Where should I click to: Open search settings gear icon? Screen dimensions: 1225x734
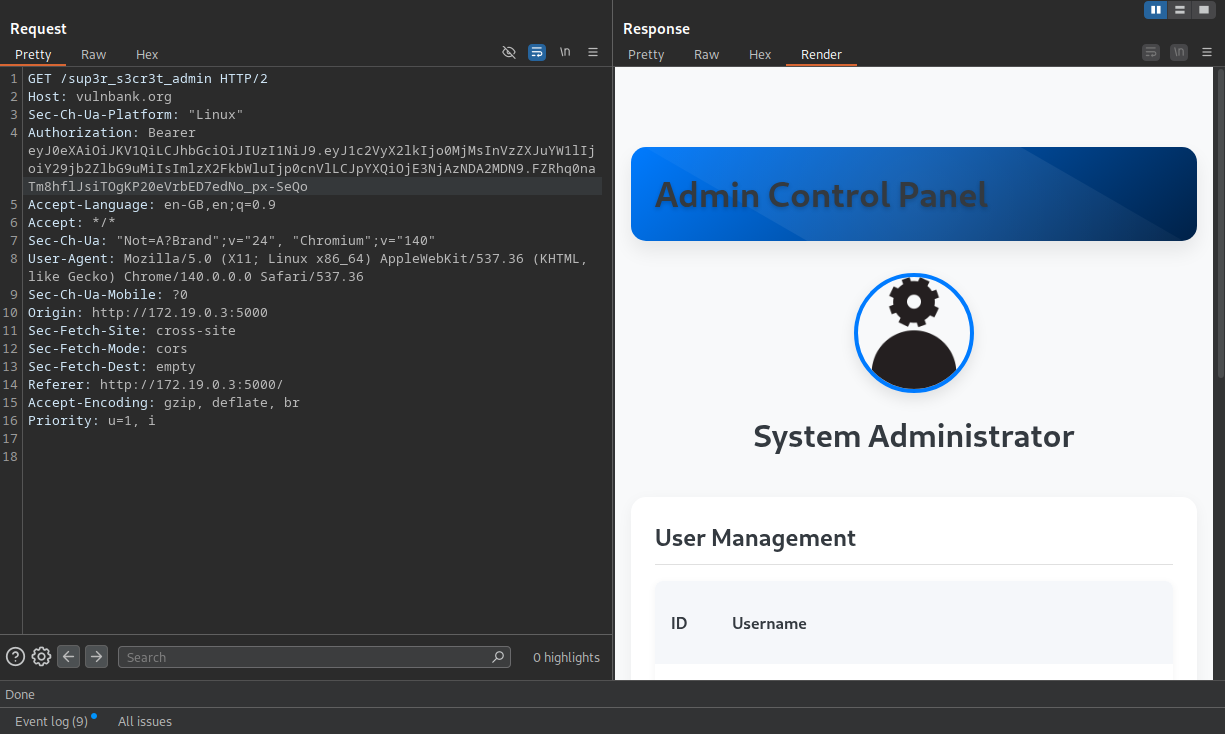(41, 657)
